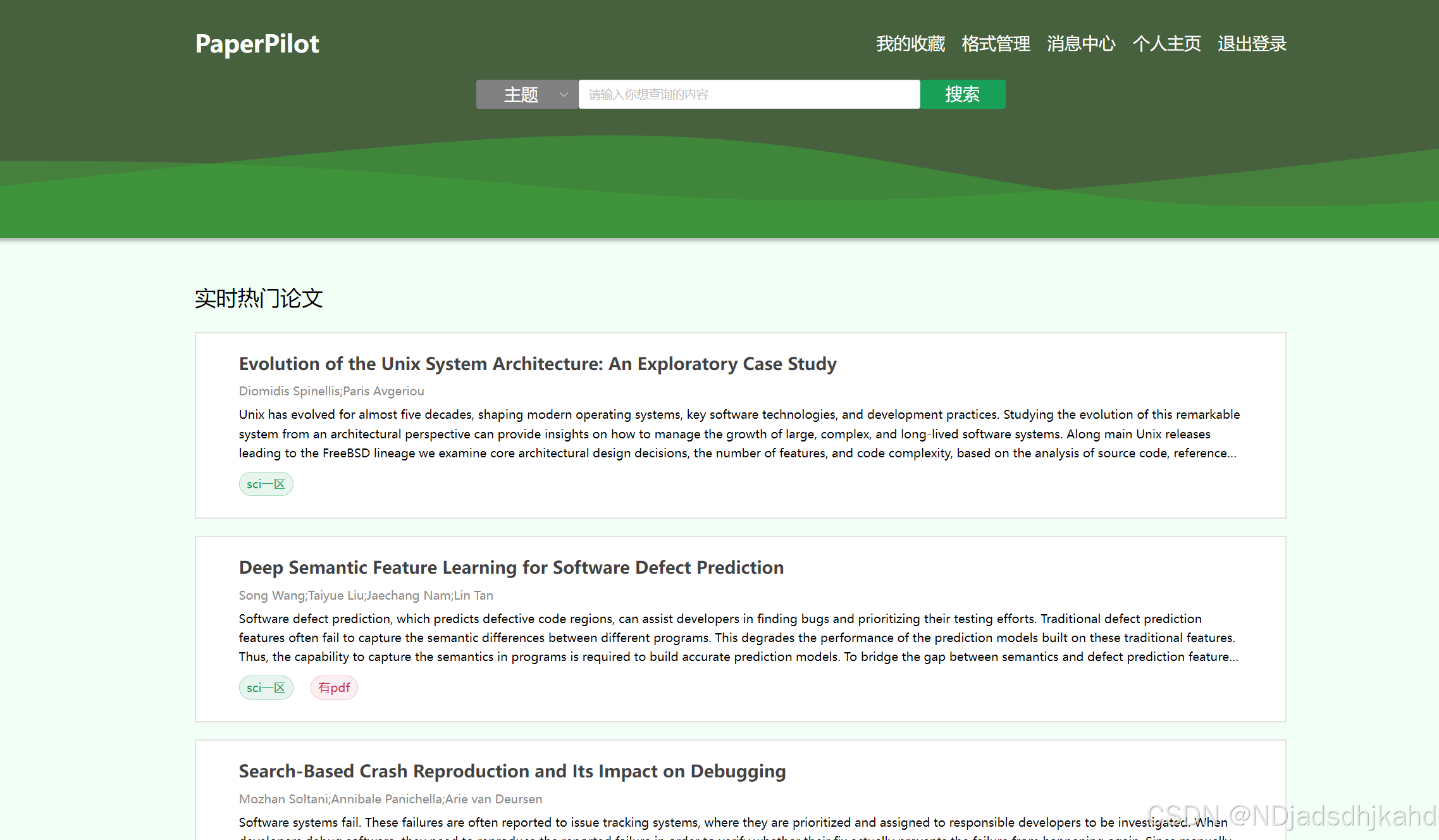The height and width of the screenshot is (840, 1439).
Task: Click the Song Wang author line
Action: click(366, 595)
